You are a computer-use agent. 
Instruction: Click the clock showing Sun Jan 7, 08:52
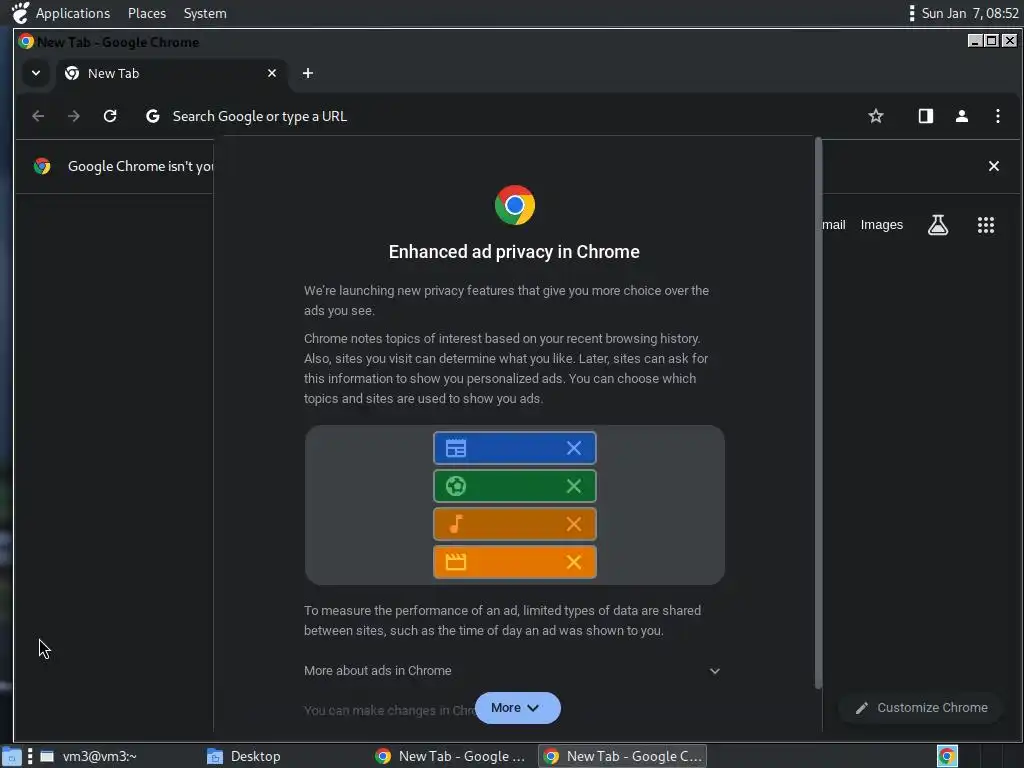click(970, 13)
